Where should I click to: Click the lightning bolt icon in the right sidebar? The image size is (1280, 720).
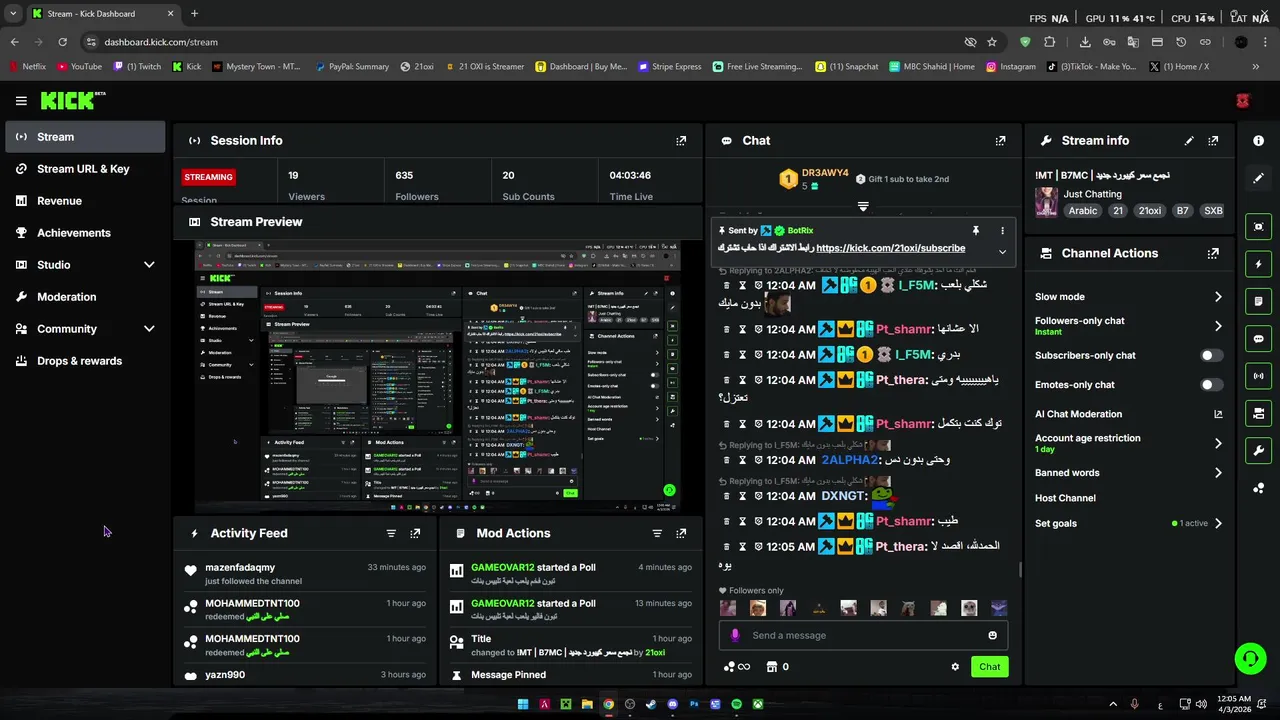[x=1258, y=264]
